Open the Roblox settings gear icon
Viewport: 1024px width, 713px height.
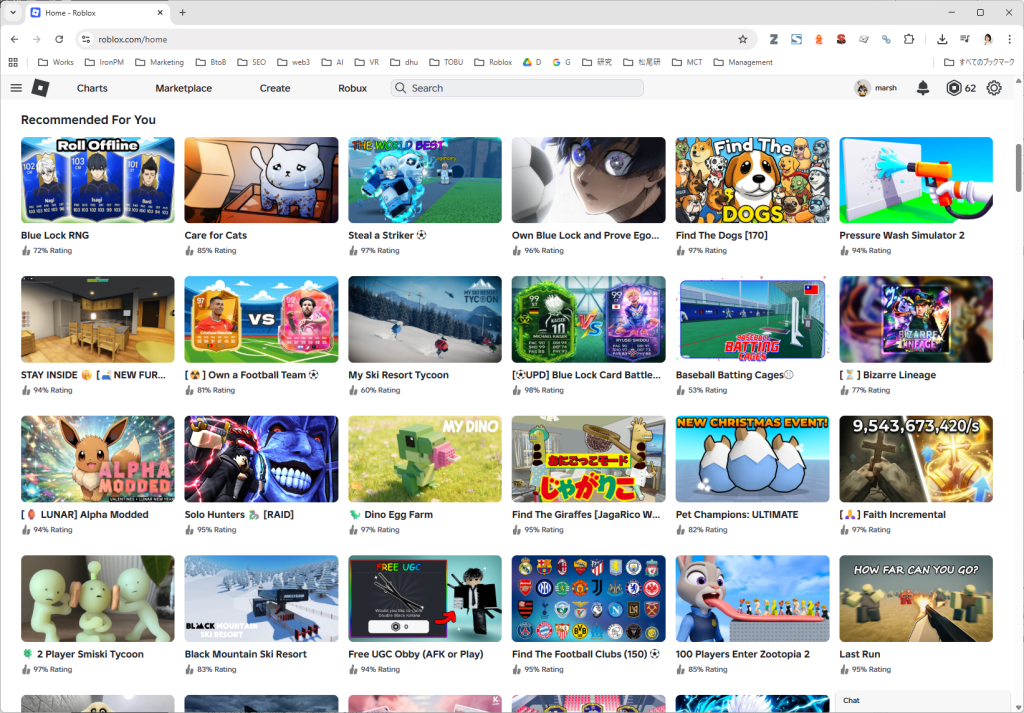coord(993,88)
